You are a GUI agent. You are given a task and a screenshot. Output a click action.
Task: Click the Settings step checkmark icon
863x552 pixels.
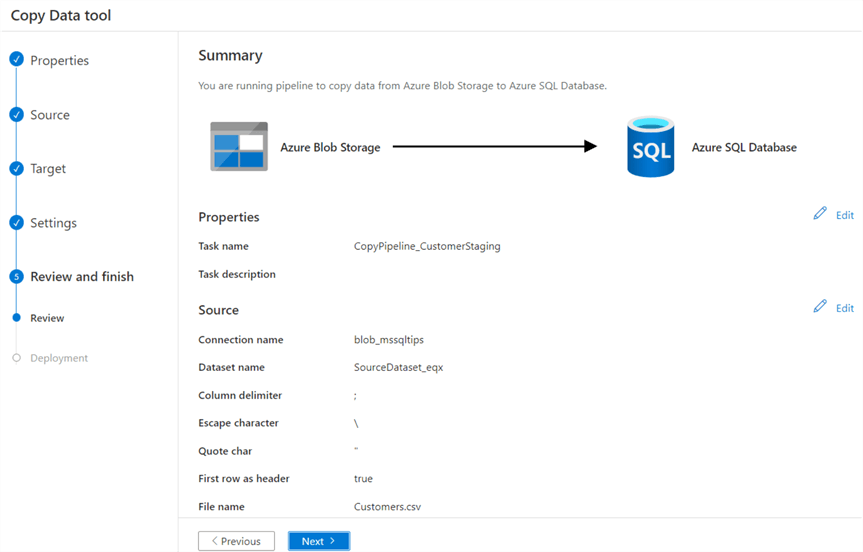click(x=17, y=222)
